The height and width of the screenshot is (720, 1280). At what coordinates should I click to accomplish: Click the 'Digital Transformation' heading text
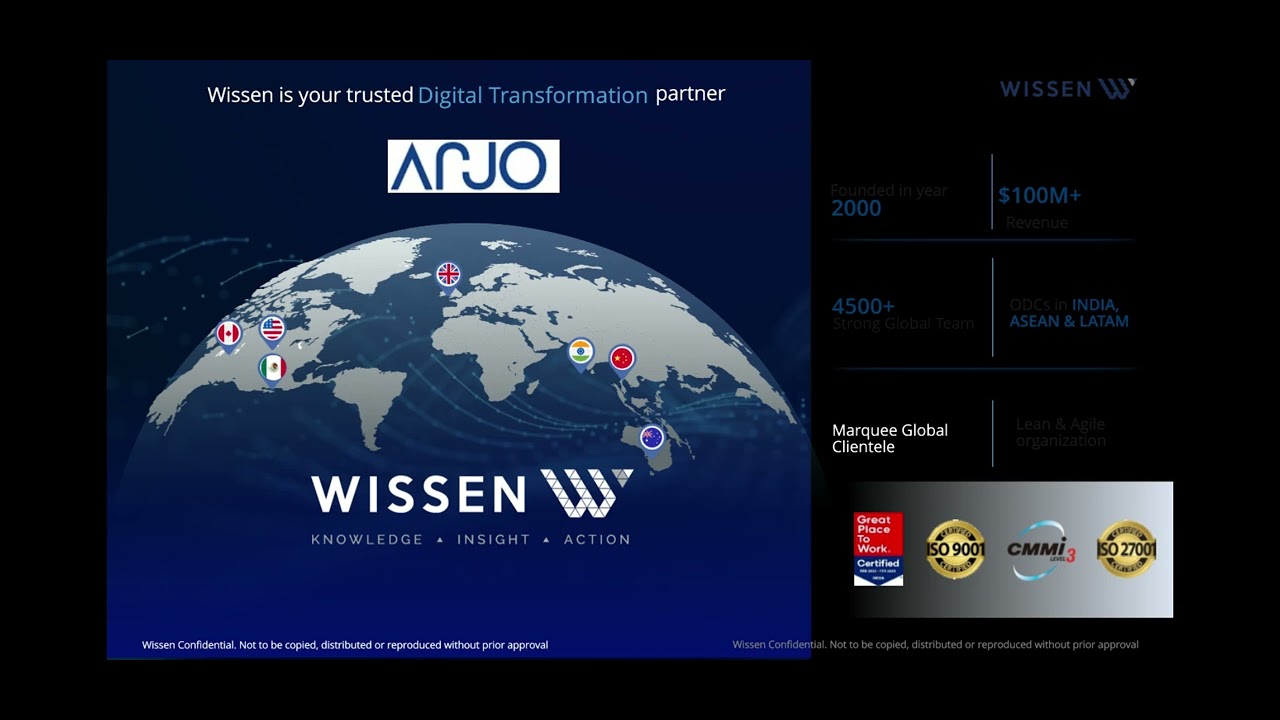click(533, 95)
